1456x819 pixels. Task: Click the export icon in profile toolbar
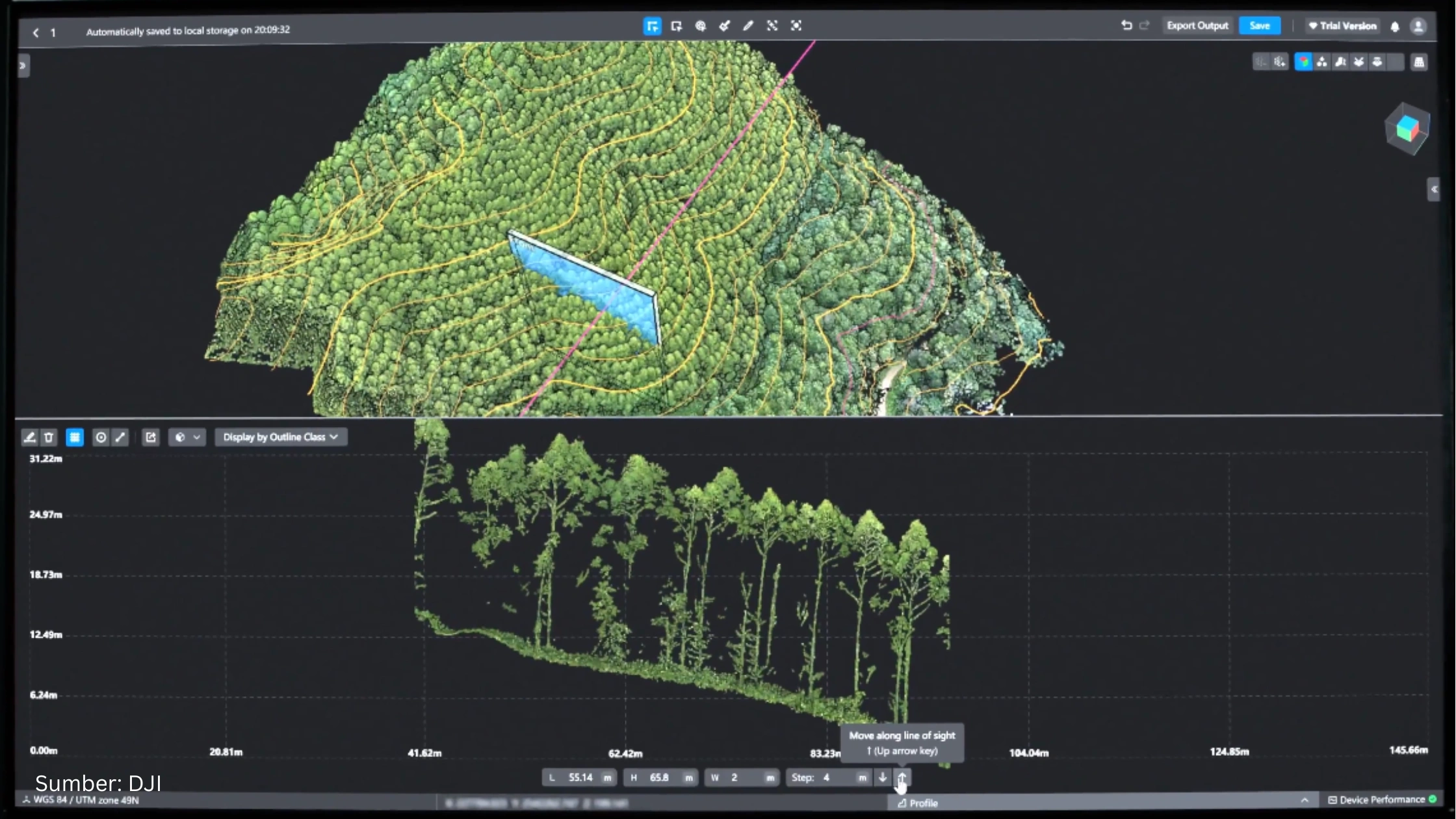[151, 437]
